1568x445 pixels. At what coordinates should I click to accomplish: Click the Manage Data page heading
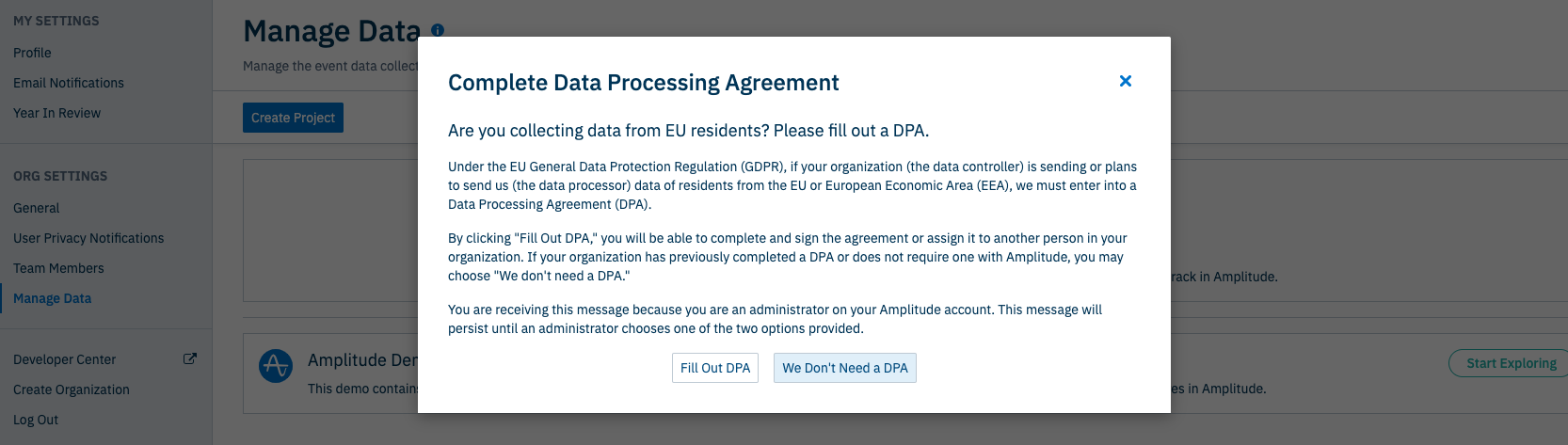(331, 31)
